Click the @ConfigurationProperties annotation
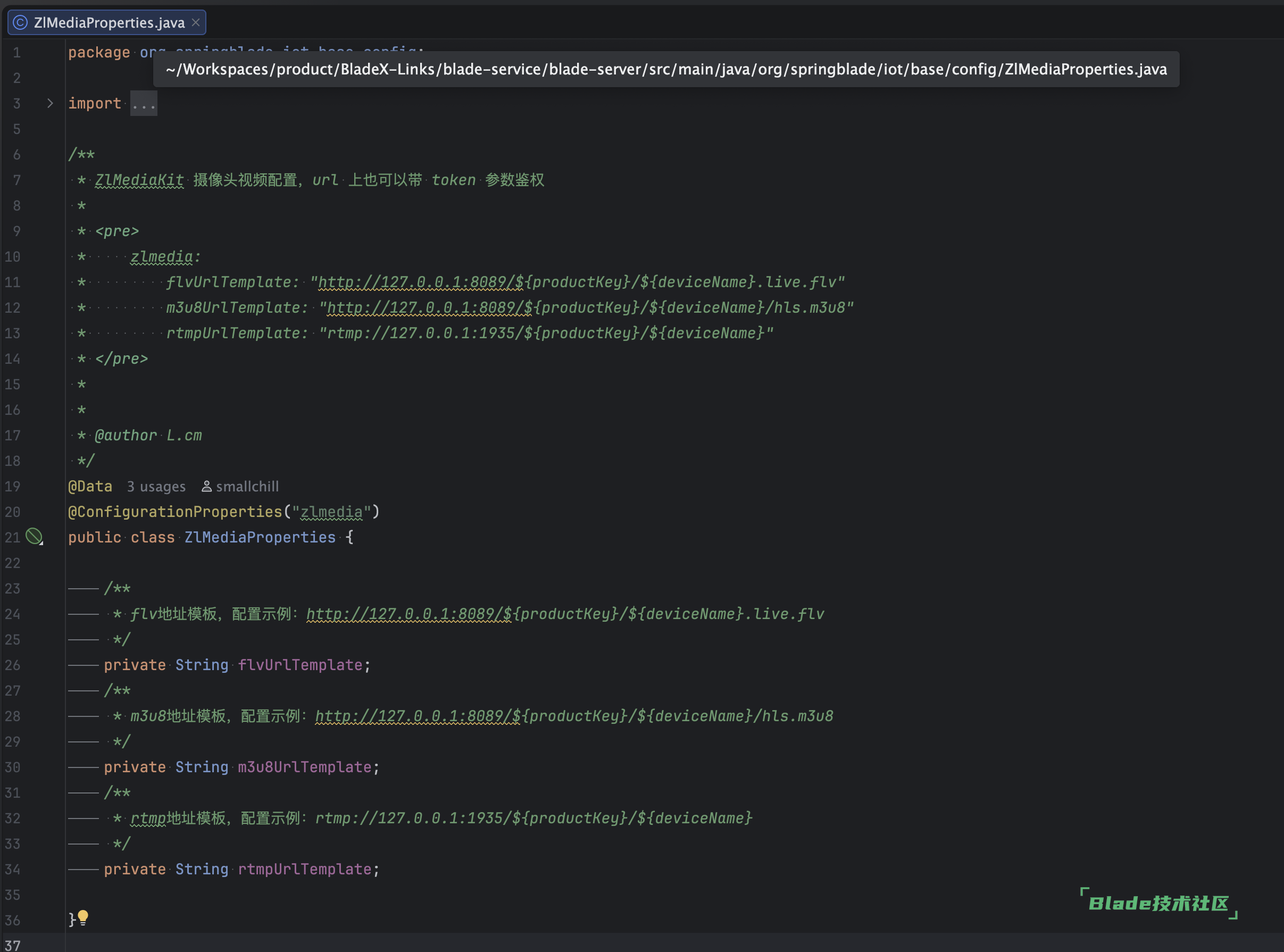 point(175,512)
